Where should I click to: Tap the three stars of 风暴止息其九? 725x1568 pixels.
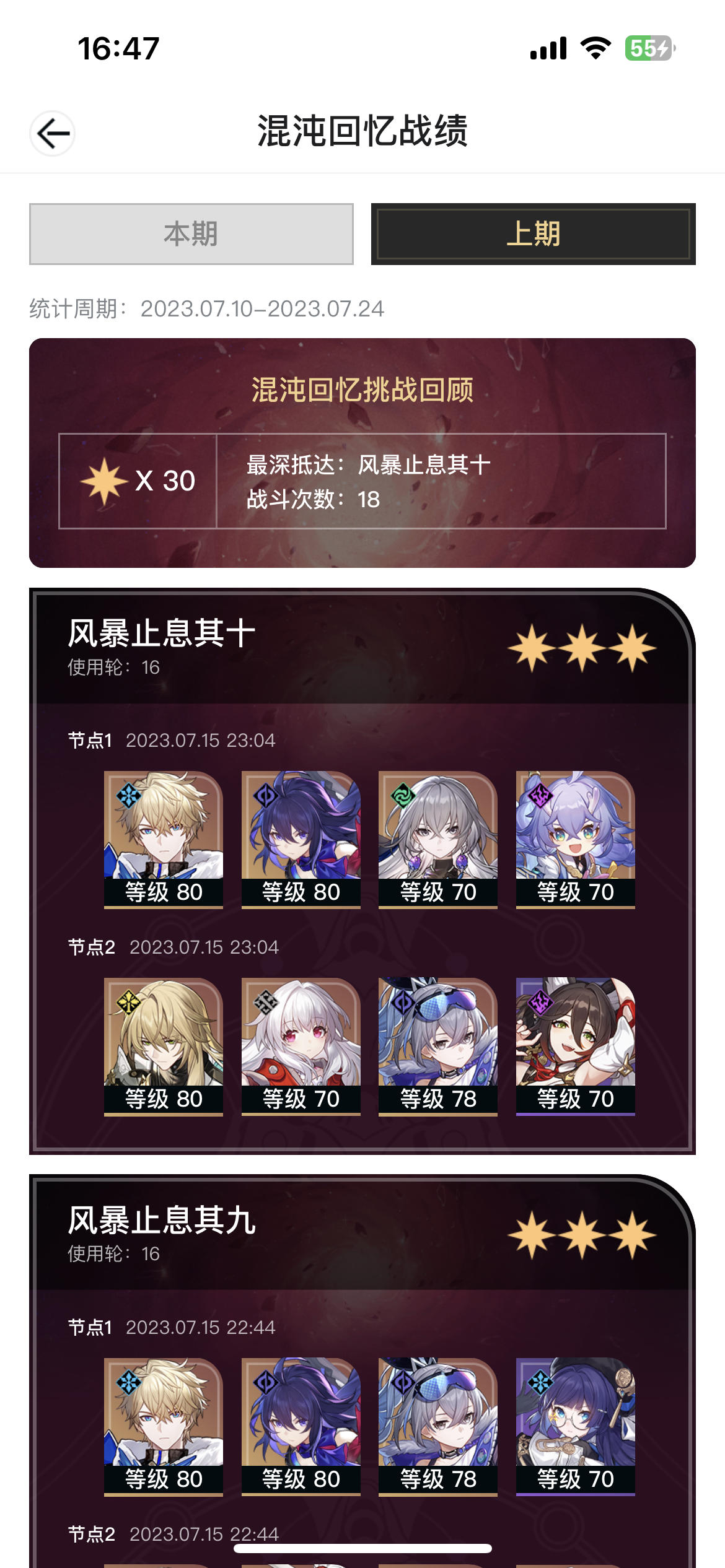point(582,1235)
